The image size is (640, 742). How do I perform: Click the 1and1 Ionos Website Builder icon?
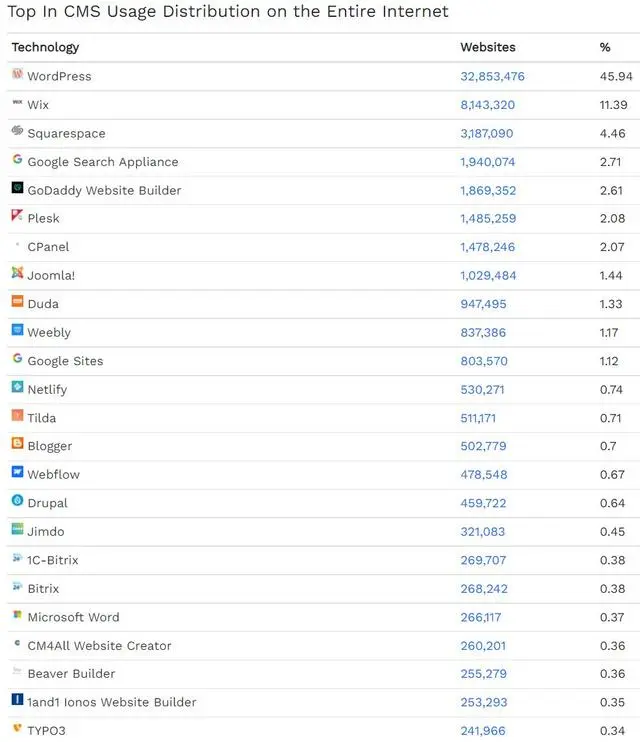(x=18, y=699)
